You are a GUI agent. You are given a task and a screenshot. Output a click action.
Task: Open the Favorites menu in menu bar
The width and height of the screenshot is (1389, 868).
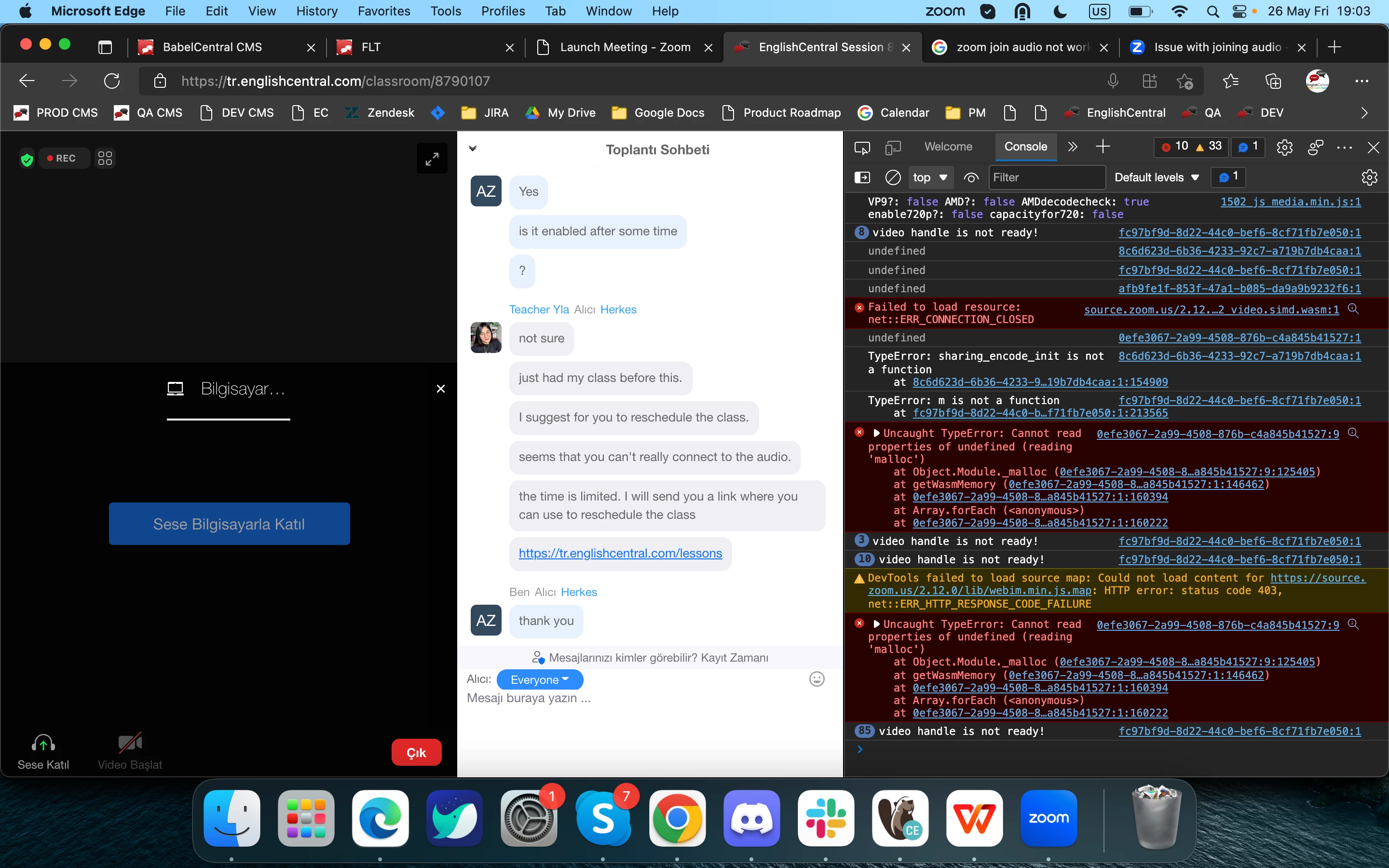tap(383, 11)
